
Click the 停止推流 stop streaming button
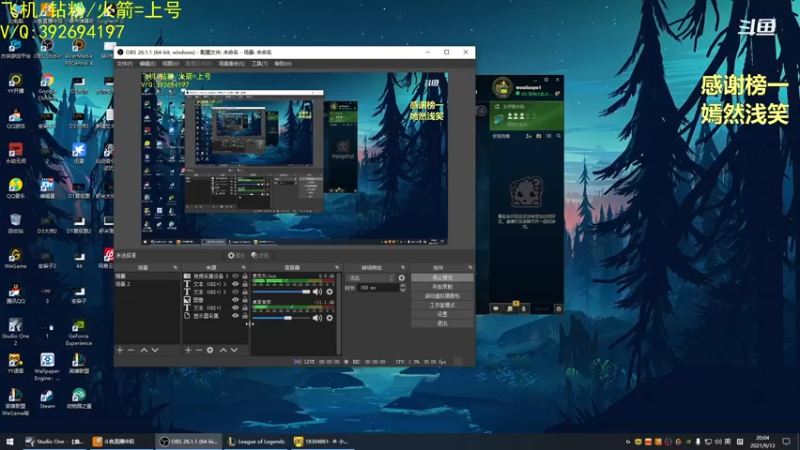tap(442, 278)
